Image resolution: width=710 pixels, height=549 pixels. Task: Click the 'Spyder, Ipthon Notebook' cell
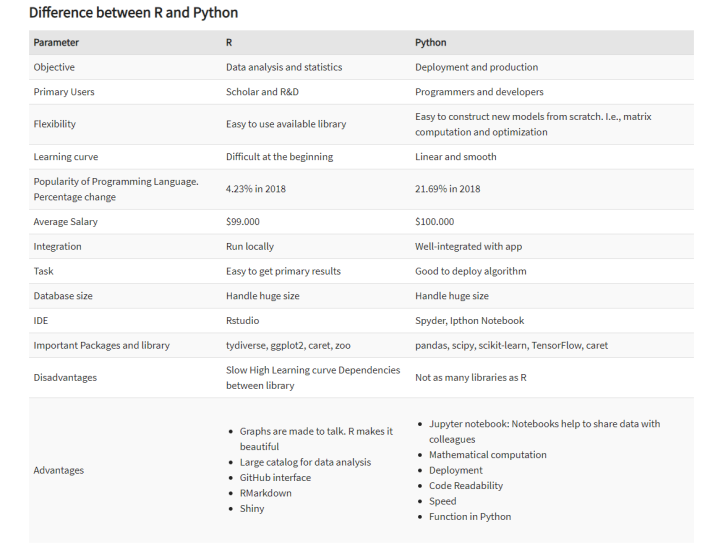(470, 321)
